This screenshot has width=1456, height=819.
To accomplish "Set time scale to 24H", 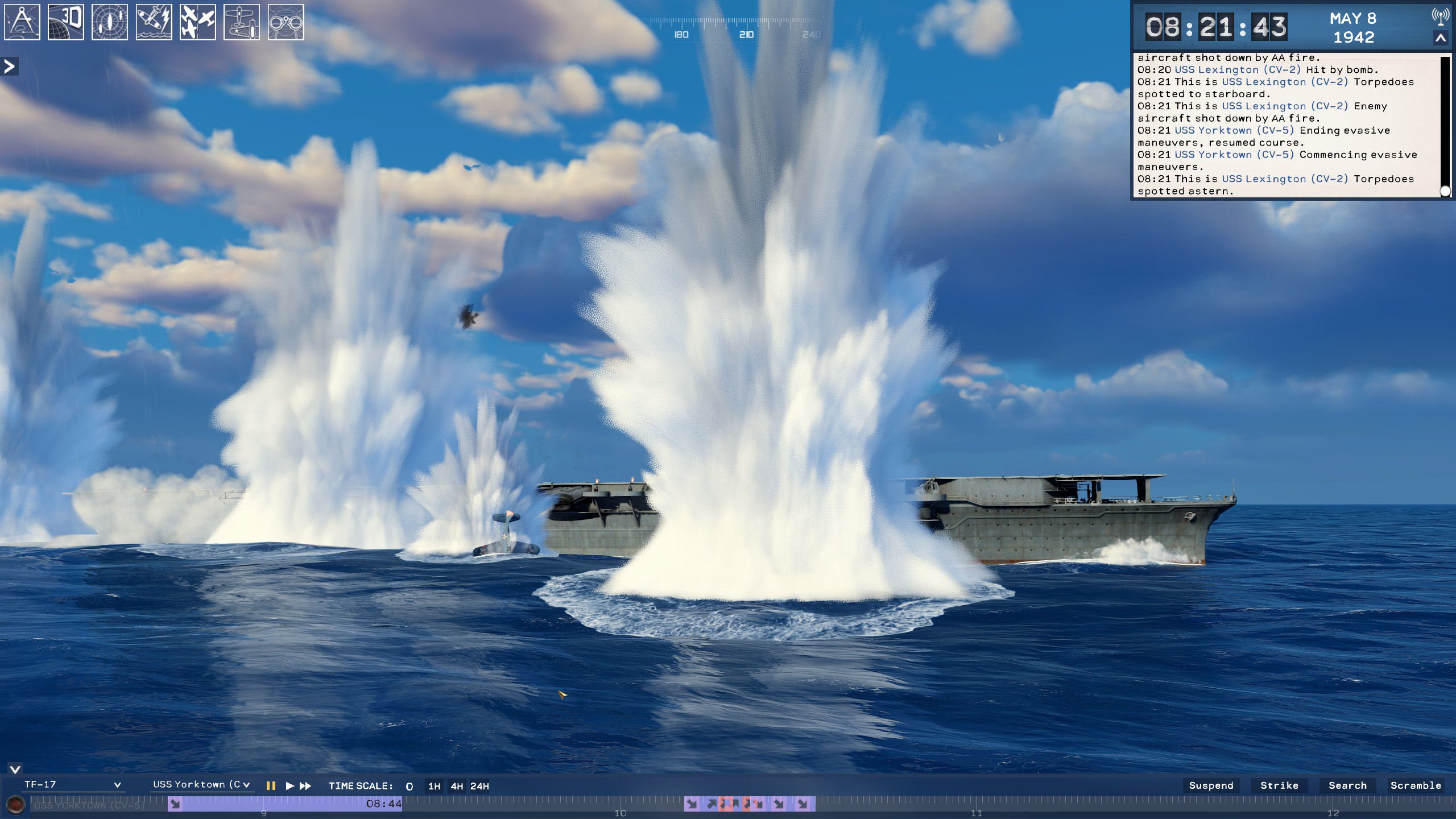I will pos(479,786).
